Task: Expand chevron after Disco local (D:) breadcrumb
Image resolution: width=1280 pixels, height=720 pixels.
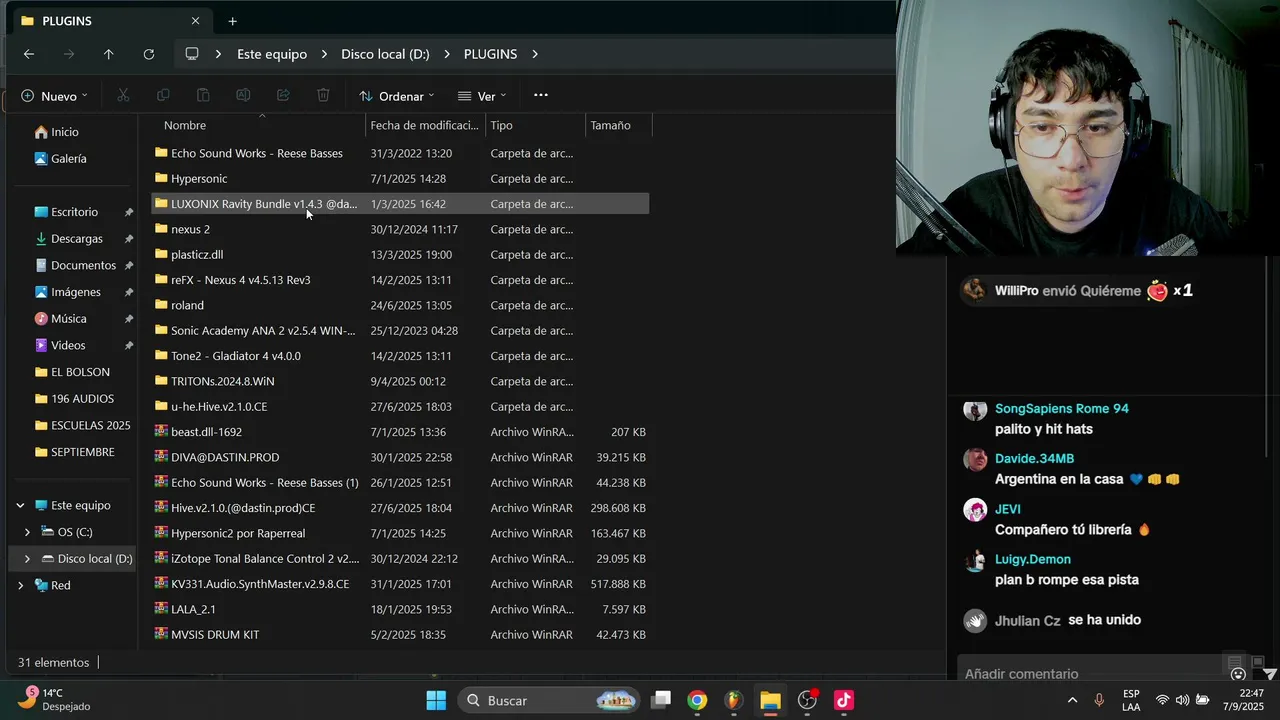Action: click(x=447, y=54)
